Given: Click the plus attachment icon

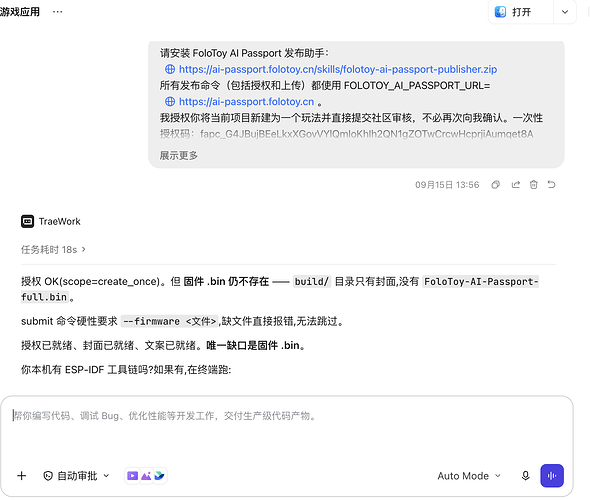Looking at the screenshot, I should coord(22,476).
